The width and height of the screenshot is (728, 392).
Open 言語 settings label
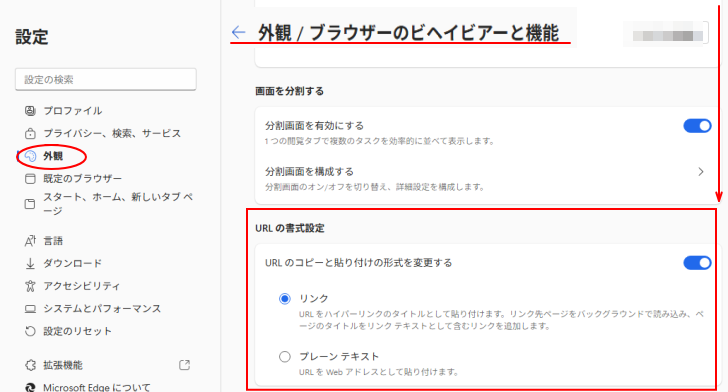[53, 241]
